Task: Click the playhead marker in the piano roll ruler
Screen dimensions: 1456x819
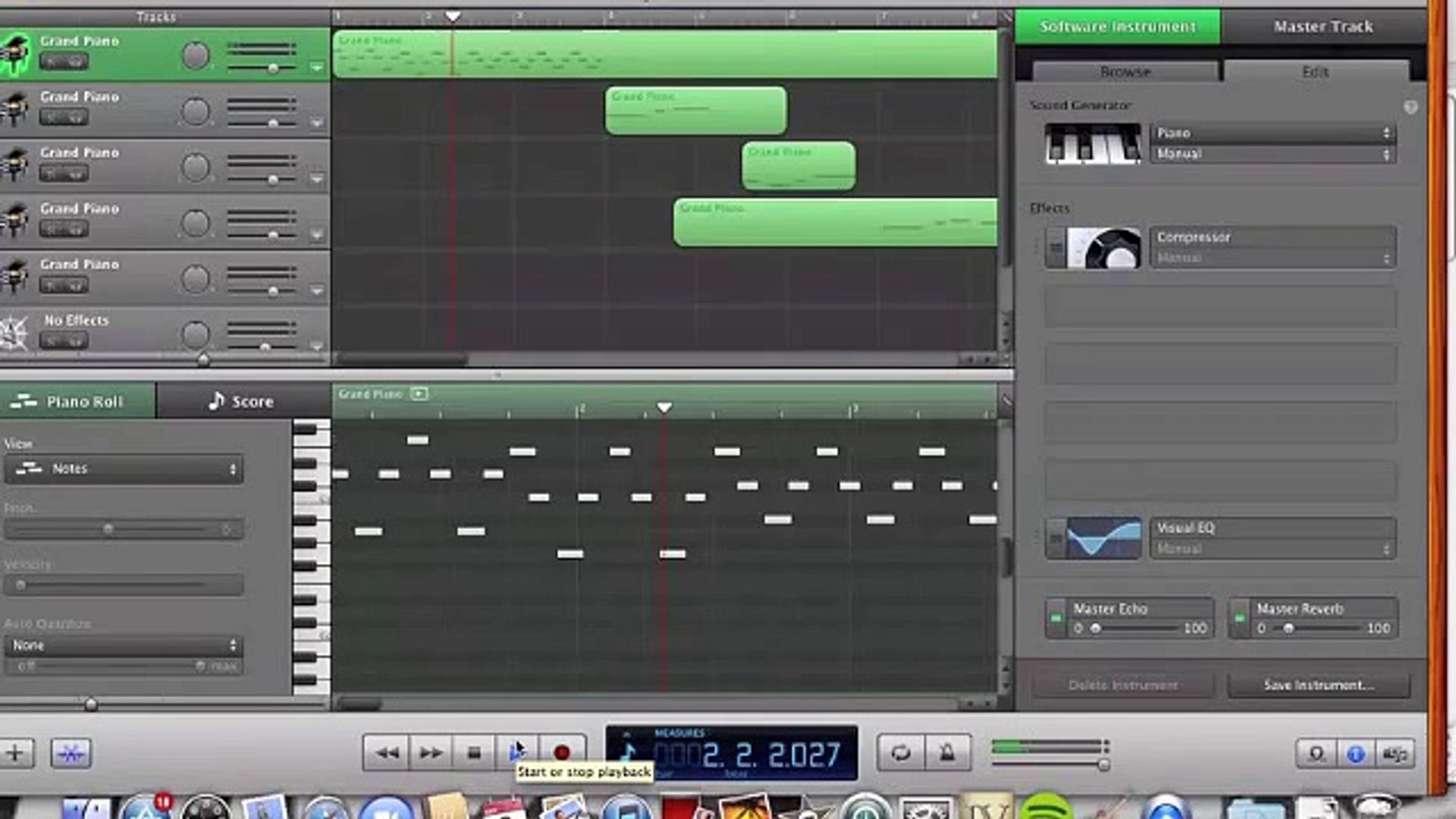Action: (x=664, y=408)
